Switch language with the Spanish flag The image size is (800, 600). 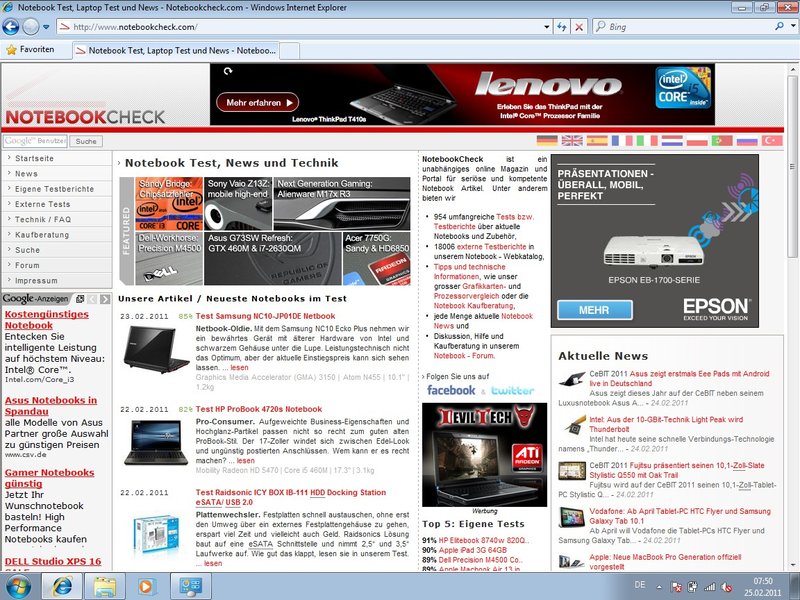[597, 140]
